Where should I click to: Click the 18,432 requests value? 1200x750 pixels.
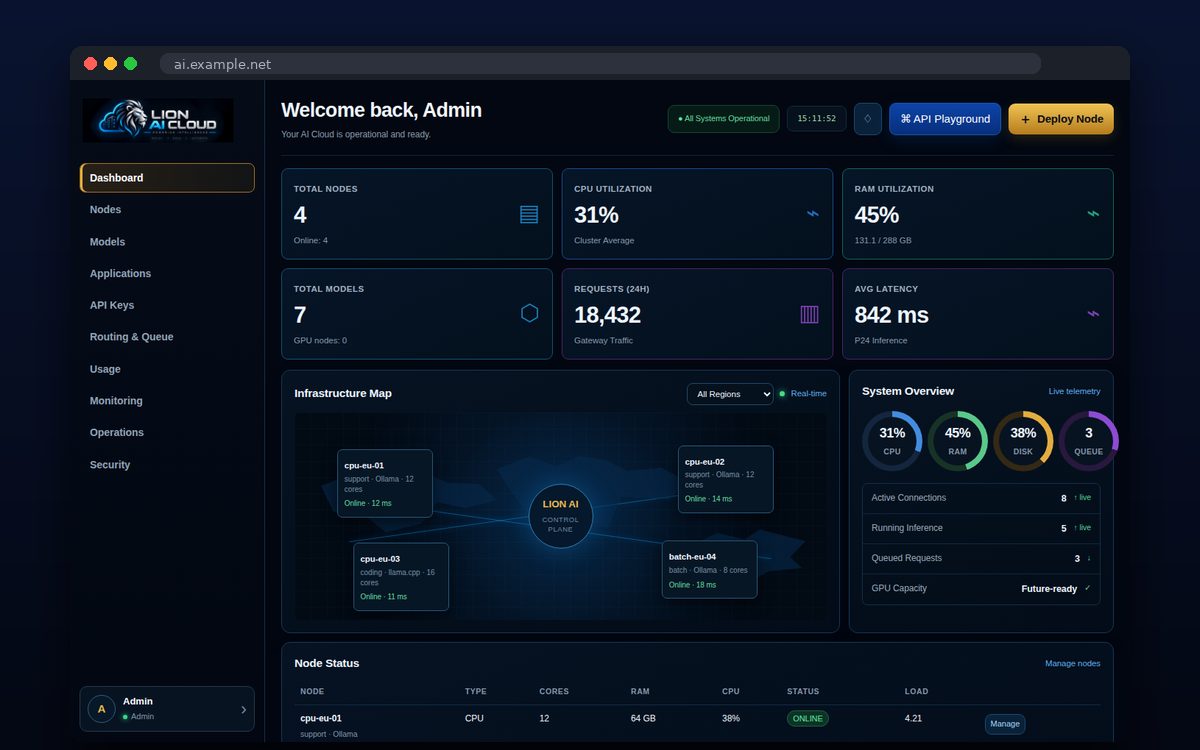(607, 315)
